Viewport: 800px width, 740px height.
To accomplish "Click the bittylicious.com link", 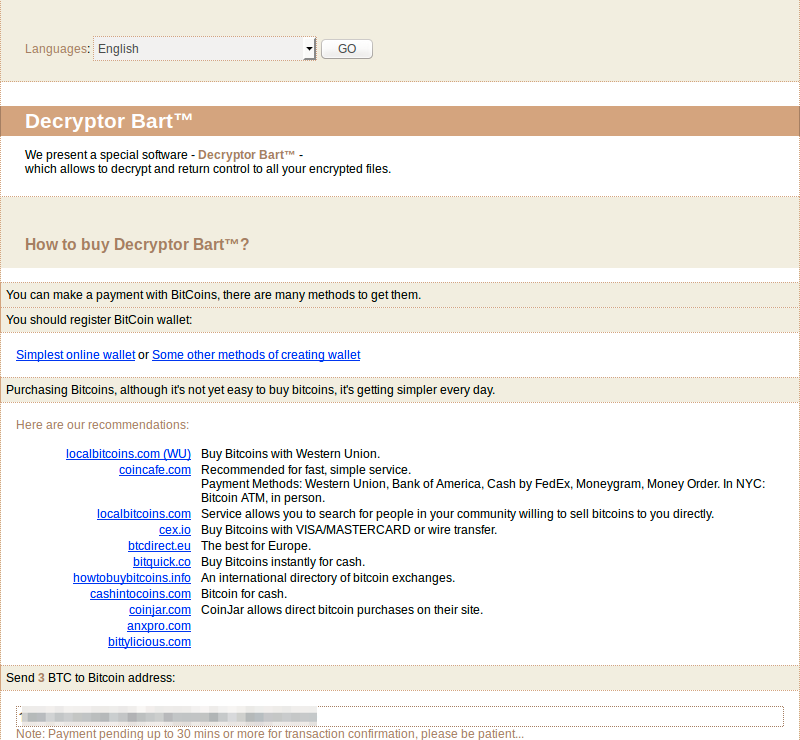I will (x=149, y=642).
